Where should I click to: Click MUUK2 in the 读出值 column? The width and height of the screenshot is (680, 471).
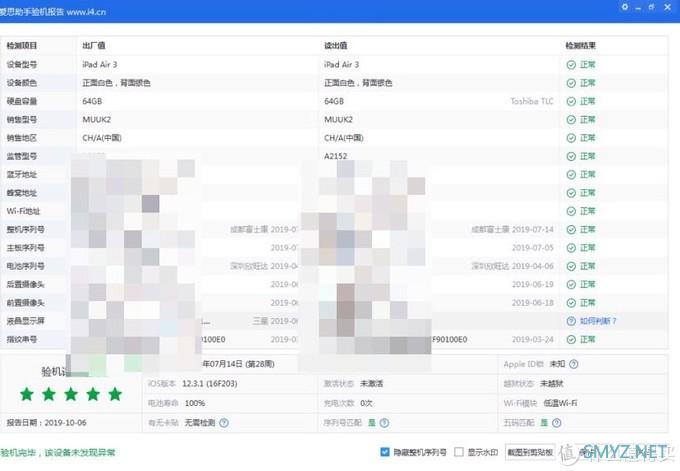(338, 119)
